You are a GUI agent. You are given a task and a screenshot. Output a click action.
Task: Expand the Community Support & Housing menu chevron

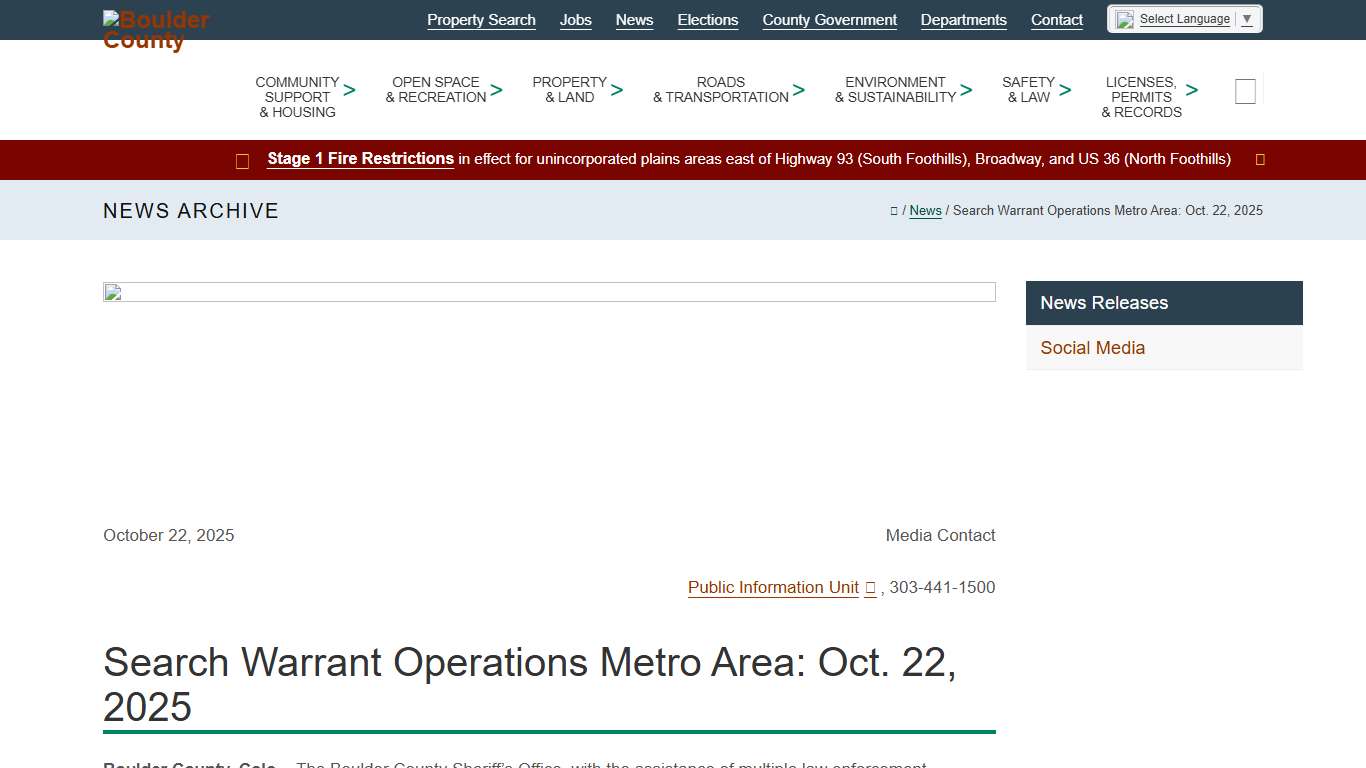(349, 89)
